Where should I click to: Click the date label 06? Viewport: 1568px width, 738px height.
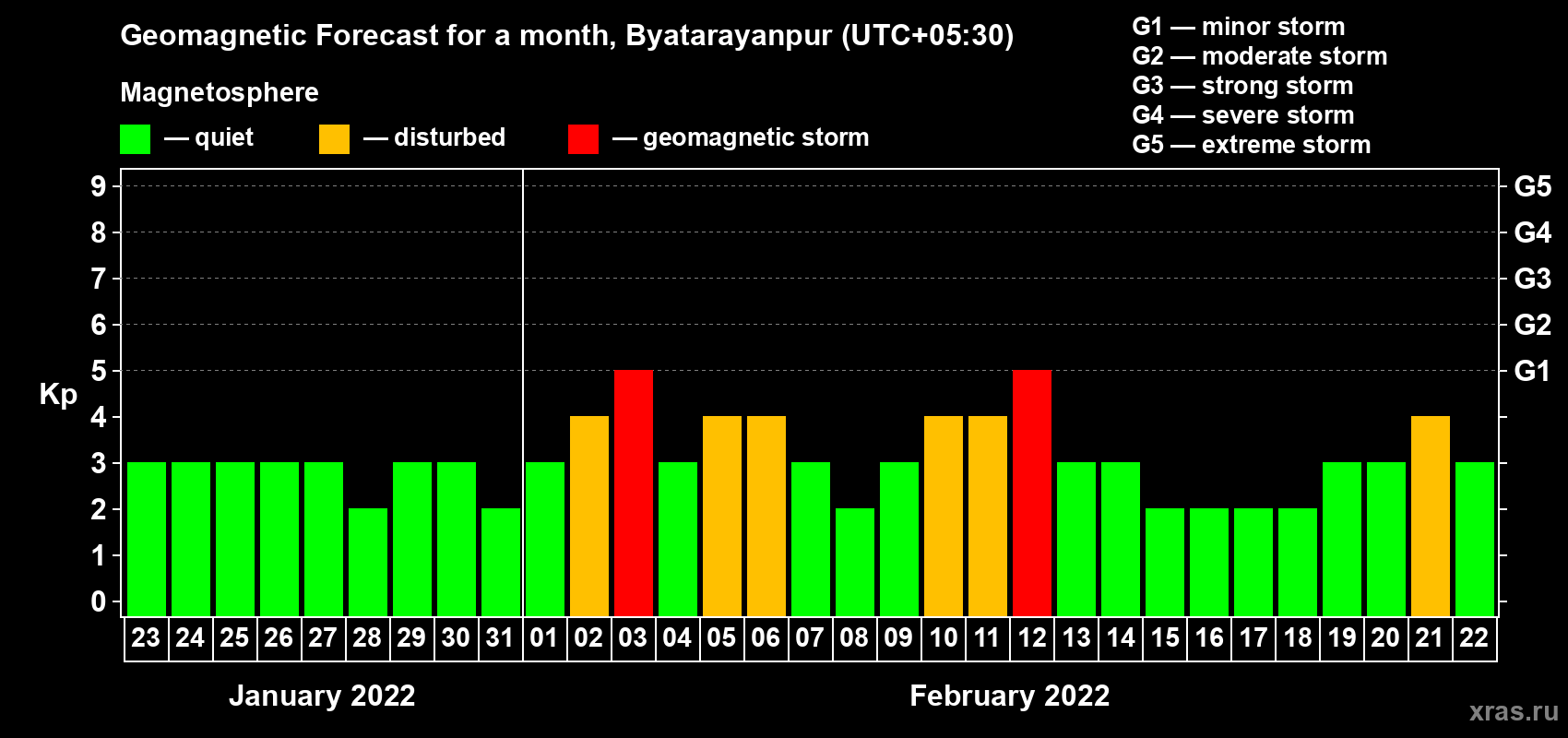click(x=766, y=637)
